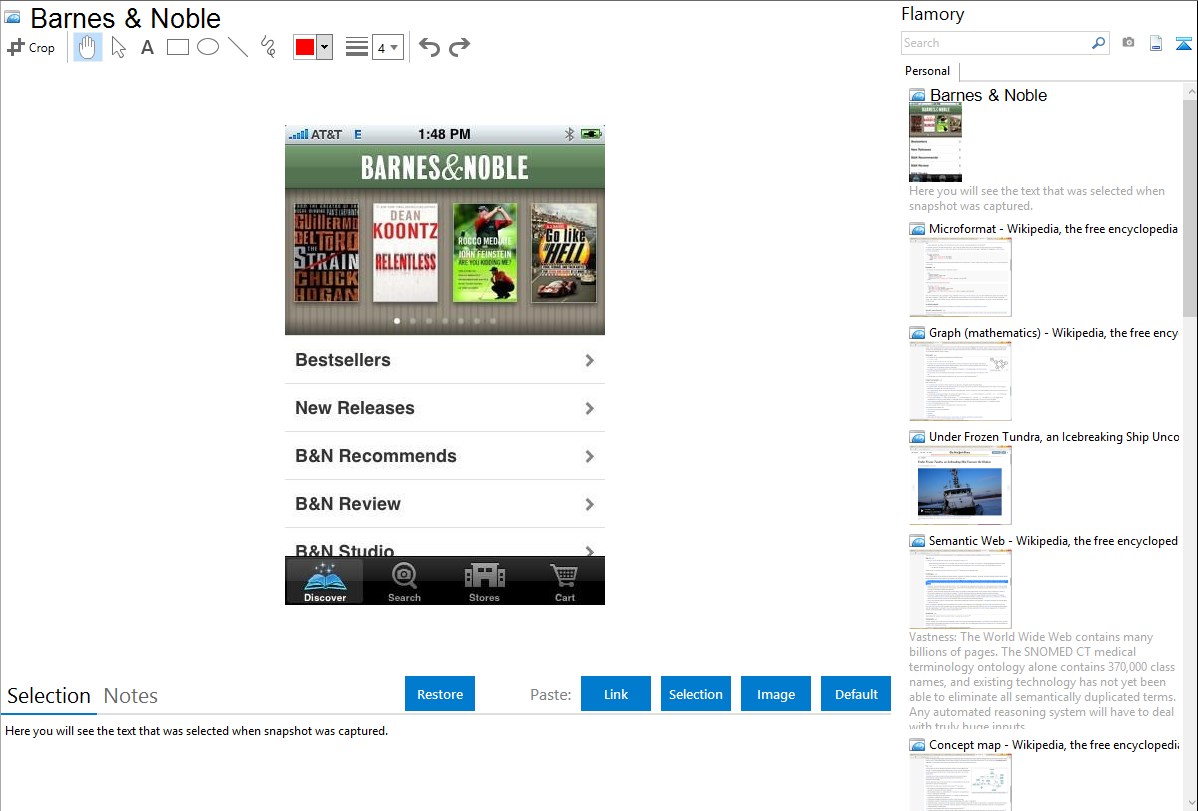Viewport: 1198px width, 811px height.
Task: Click The Strain book cover
Action: tap(326, 252)
